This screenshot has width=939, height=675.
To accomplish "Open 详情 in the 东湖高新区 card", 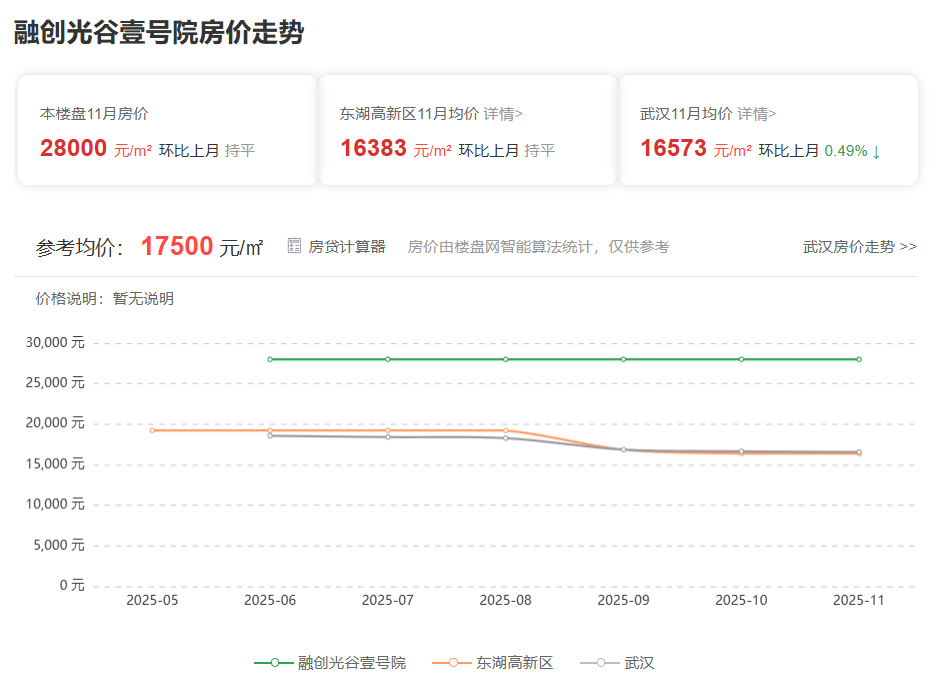I will tap(504, 113).
